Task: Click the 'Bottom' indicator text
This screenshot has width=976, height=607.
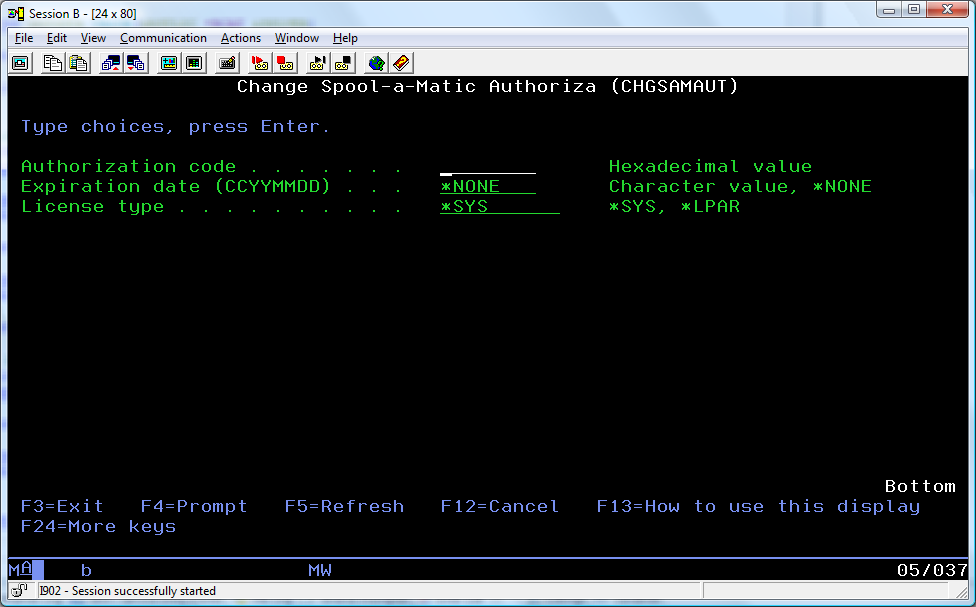Action: 920,486
